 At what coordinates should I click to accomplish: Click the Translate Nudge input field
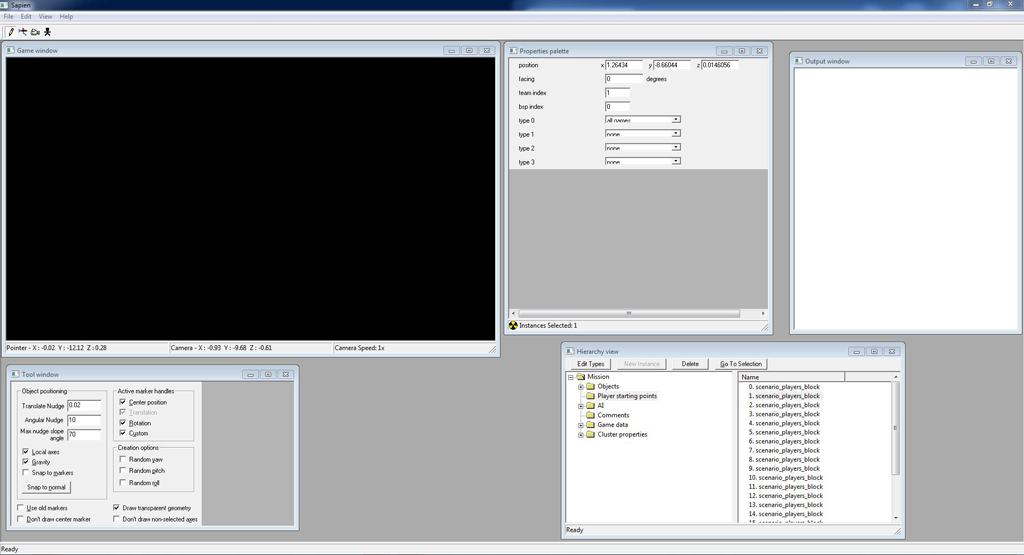click(x=84, y=405)
